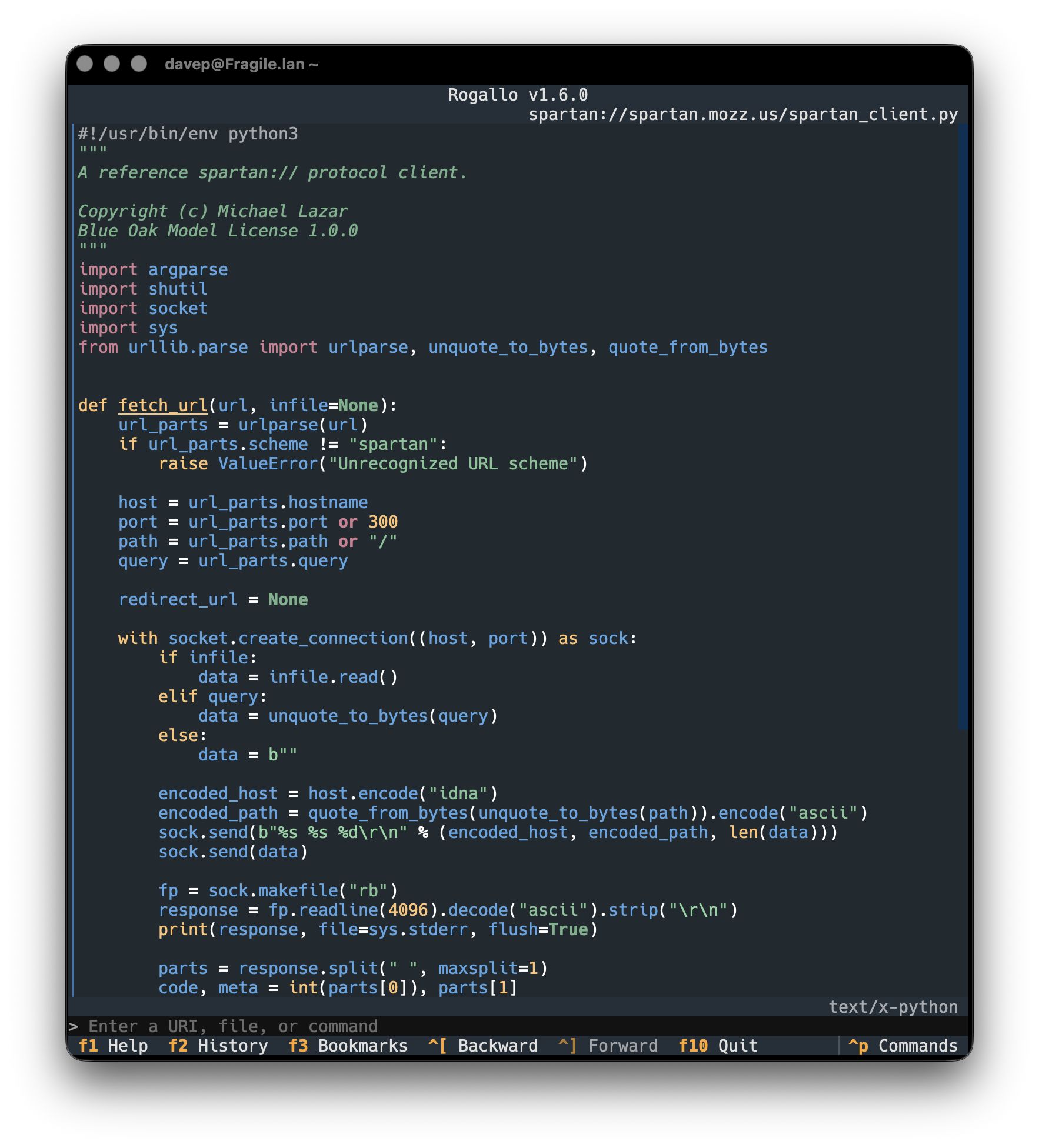Click the 'url_parts = urlparse(url)' line
Image resolution: width=1039 pixels, height=1148 pixels.
tap(243, 425)
